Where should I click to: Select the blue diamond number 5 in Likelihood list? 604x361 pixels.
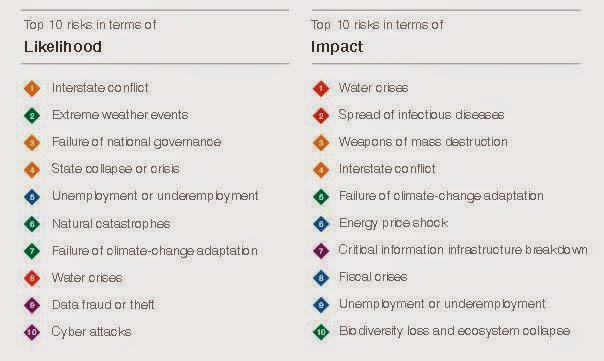pos(32,197)
